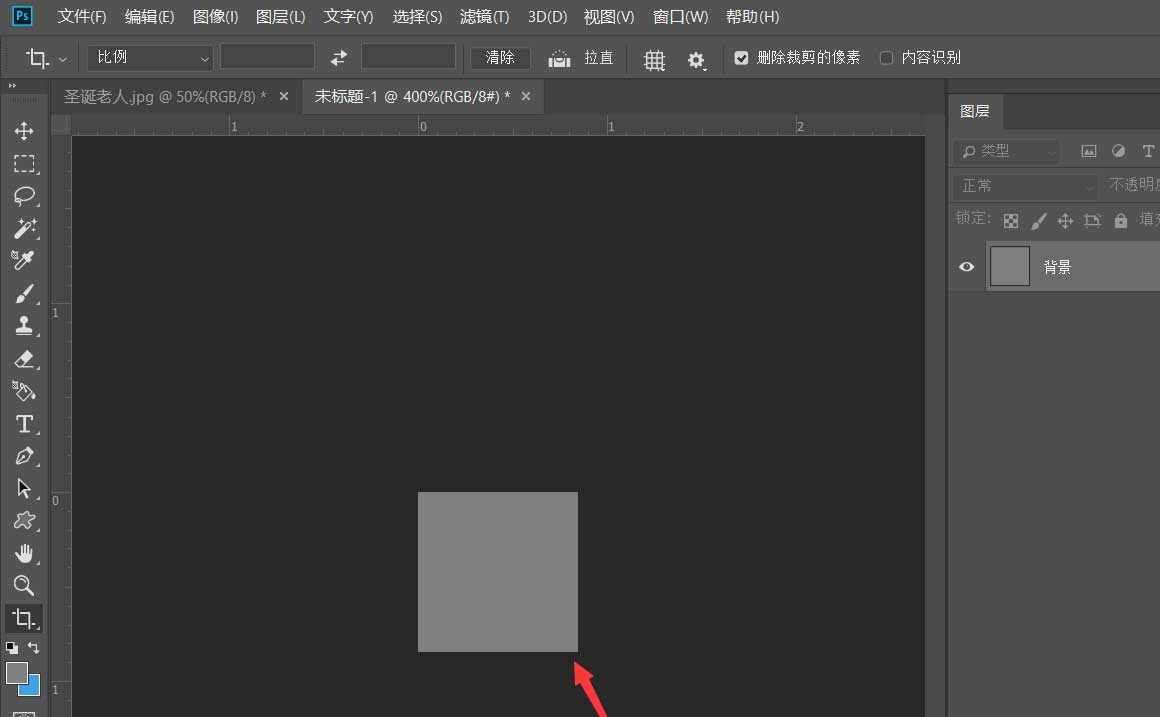Open the 帮助(H) menu

pos(752,16)
